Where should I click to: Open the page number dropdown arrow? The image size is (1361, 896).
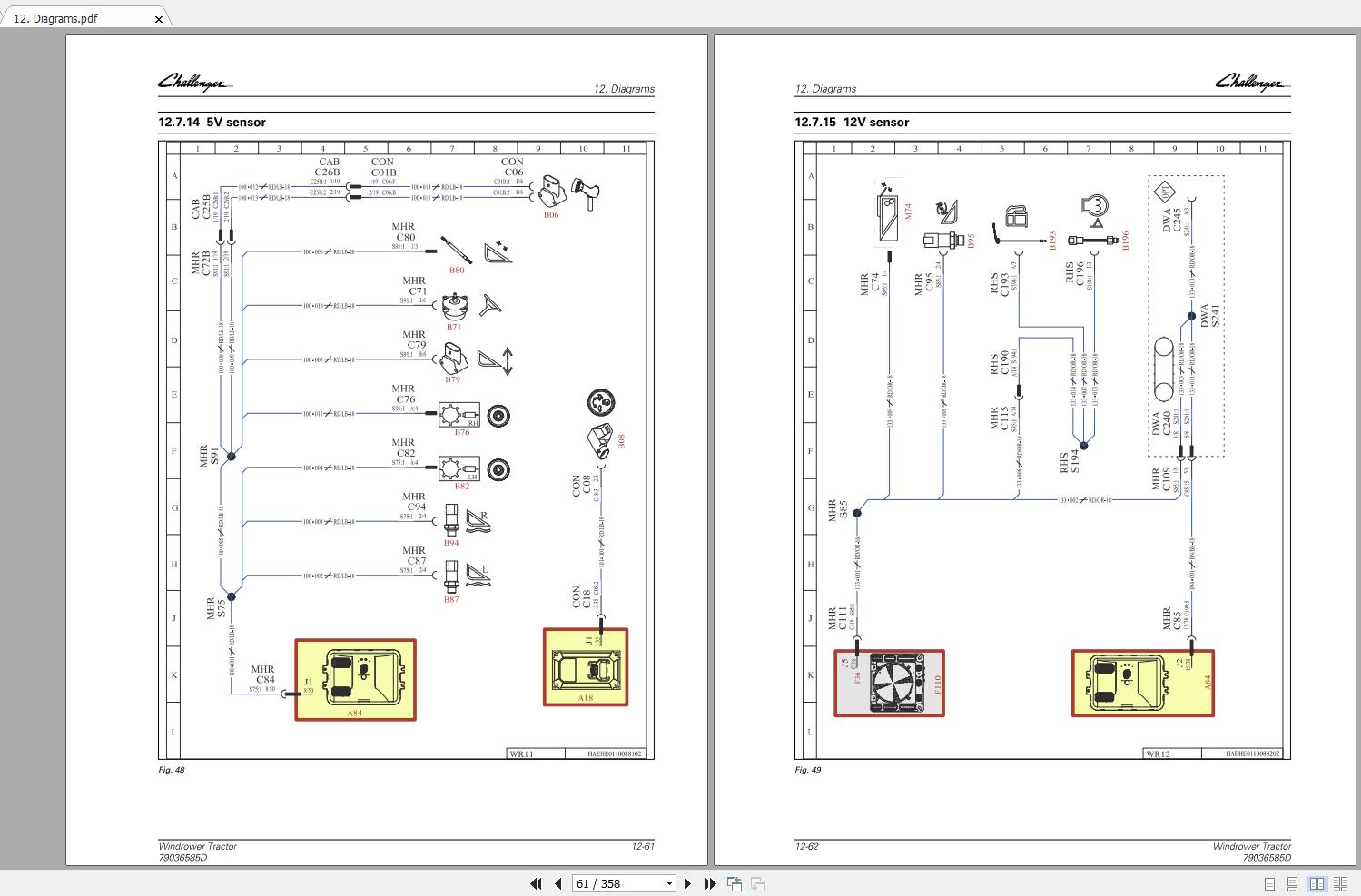[669, 882]
